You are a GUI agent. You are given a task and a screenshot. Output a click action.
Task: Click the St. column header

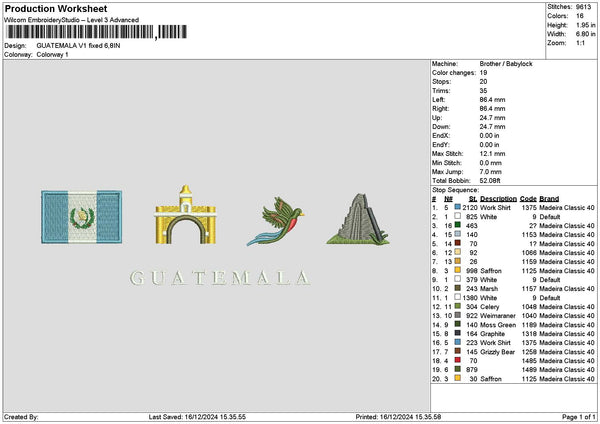pyautogui.click(x=473, y=199)
